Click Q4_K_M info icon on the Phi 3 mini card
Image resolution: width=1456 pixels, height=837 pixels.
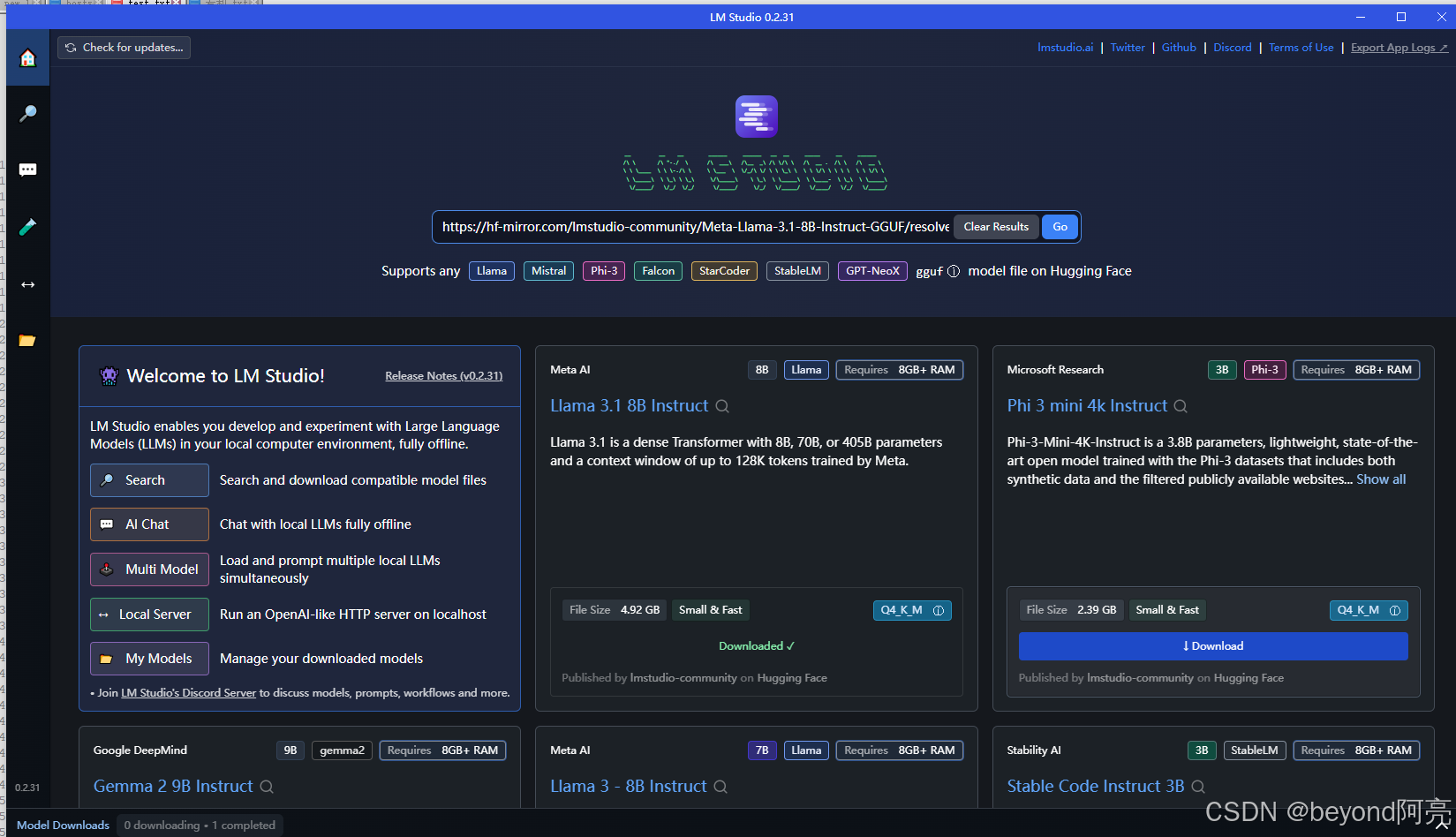(1395, 611)
